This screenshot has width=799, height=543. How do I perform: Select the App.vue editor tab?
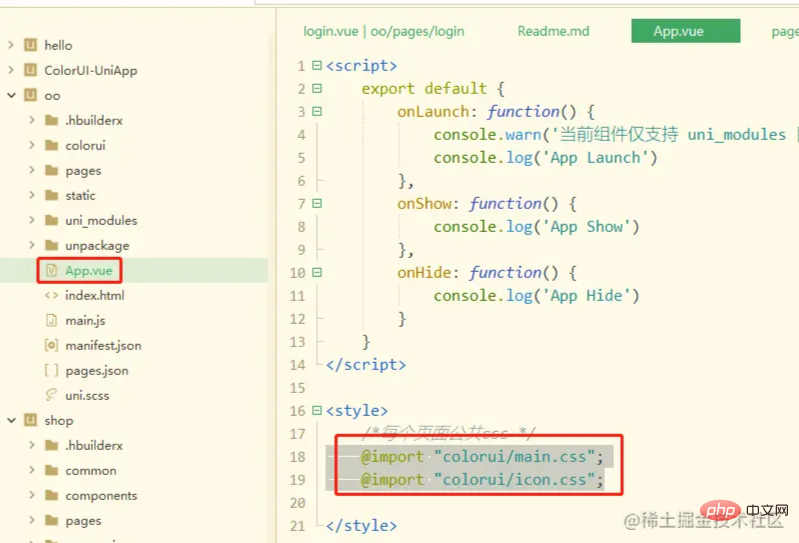685,31
